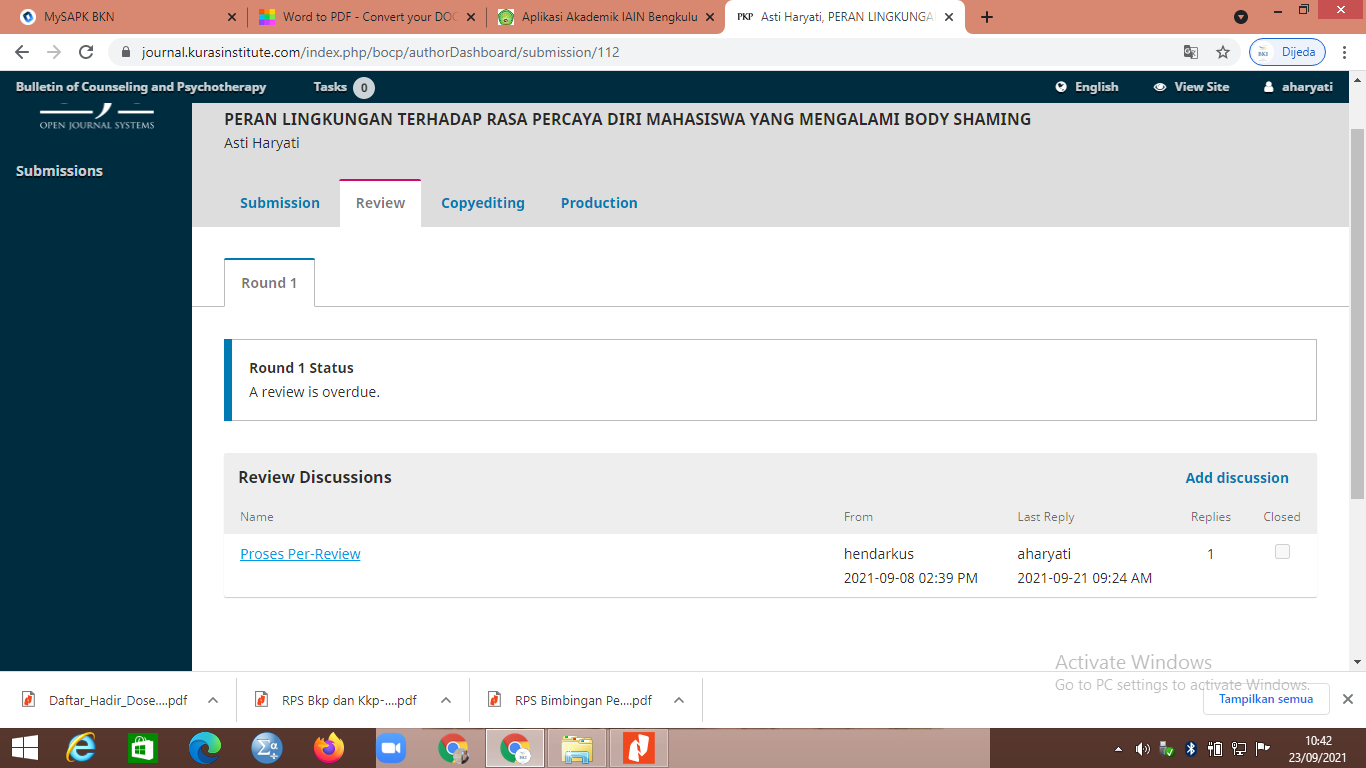Open Microsoft Edge from the taskbar
The height and width of the screenshot is (768, 1366).
tap(204, 748)
